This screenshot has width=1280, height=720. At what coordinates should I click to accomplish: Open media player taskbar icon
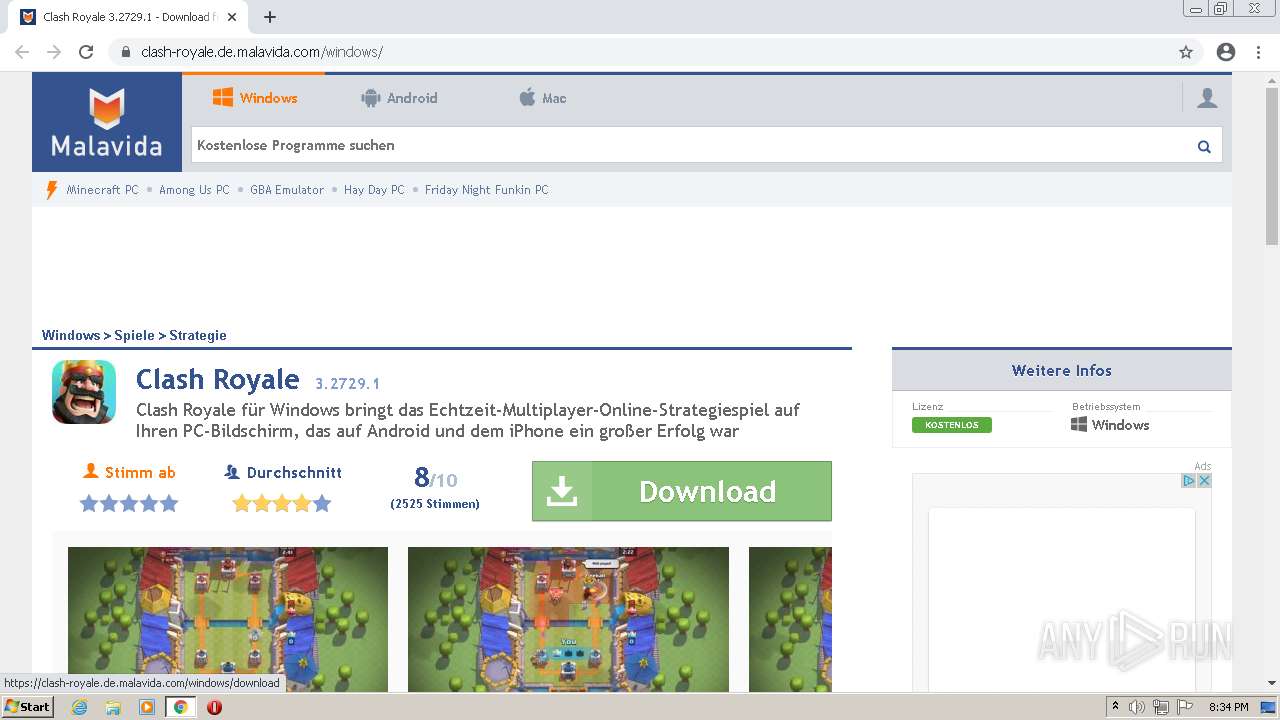tap(147, 707)
